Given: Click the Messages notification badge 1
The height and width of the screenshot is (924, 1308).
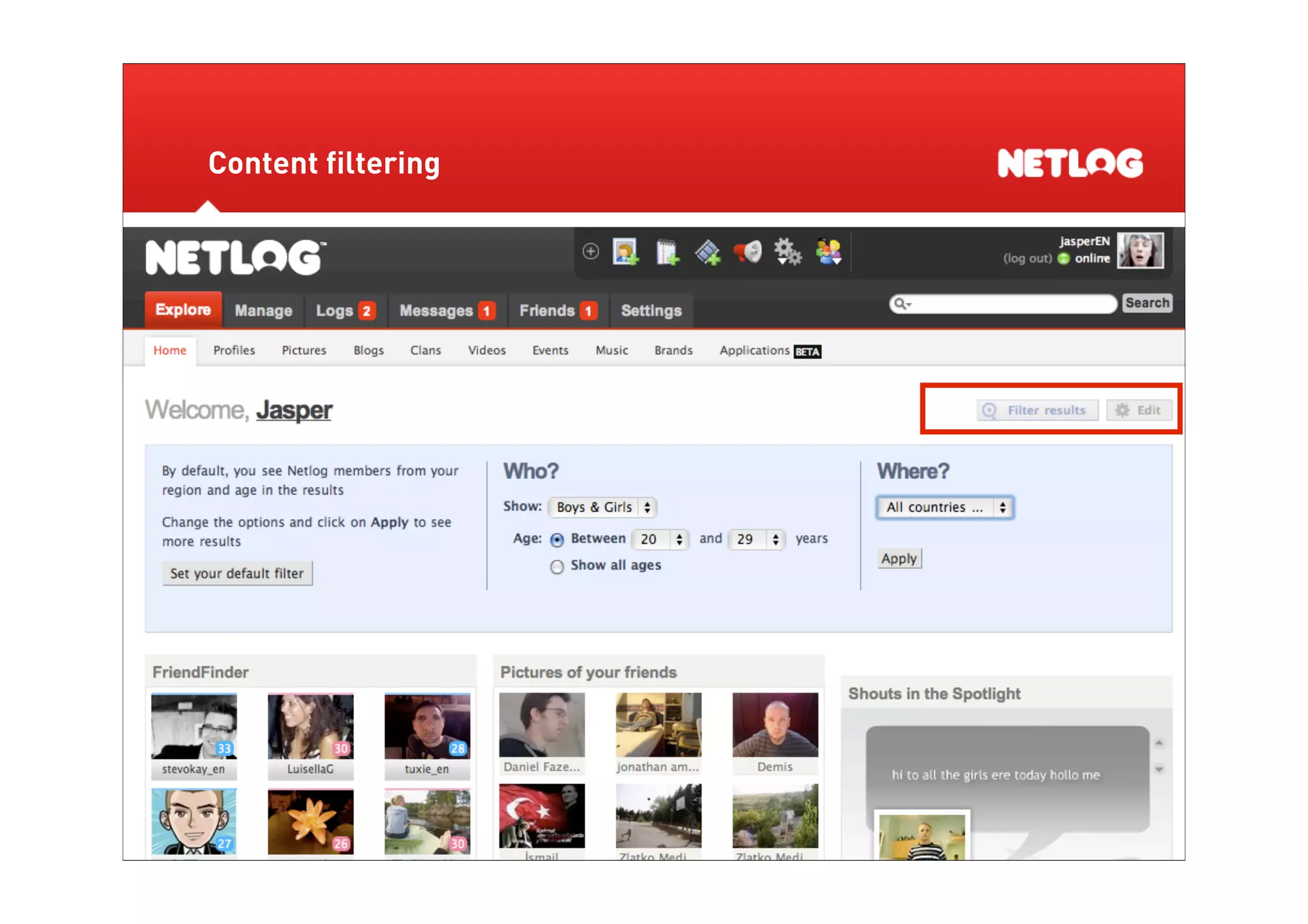Looking at the screenshot, I should [x=487, y=311].
